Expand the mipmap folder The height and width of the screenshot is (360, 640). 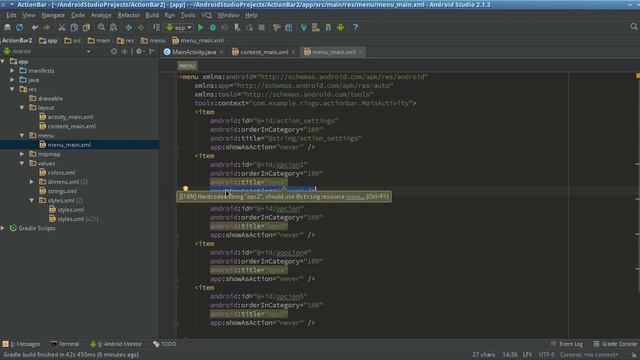[22, 154]
